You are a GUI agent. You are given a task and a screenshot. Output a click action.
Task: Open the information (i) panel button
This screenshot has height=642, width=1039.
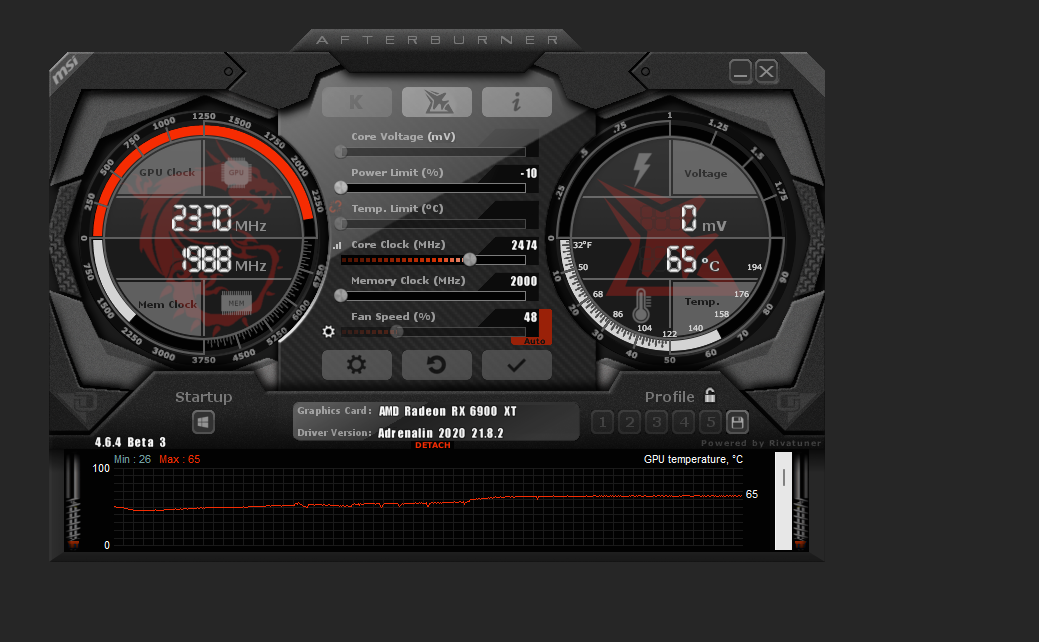517,102
